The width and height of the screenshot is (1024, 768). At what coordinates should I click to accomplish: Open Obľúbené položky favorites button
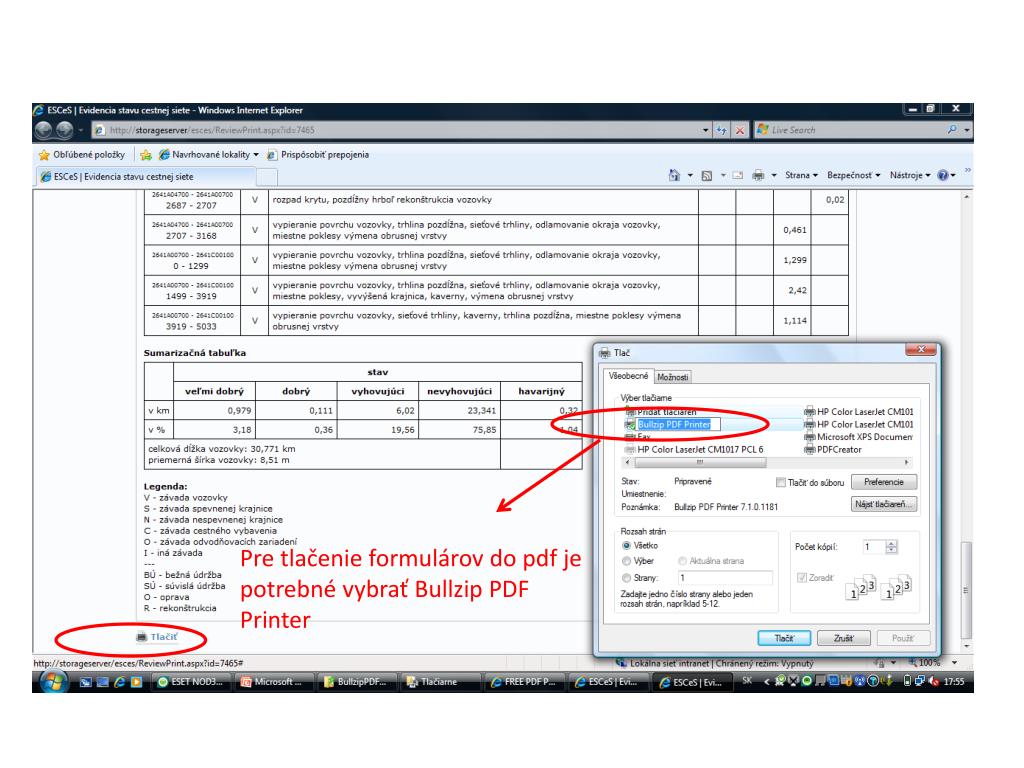[82, 155]
